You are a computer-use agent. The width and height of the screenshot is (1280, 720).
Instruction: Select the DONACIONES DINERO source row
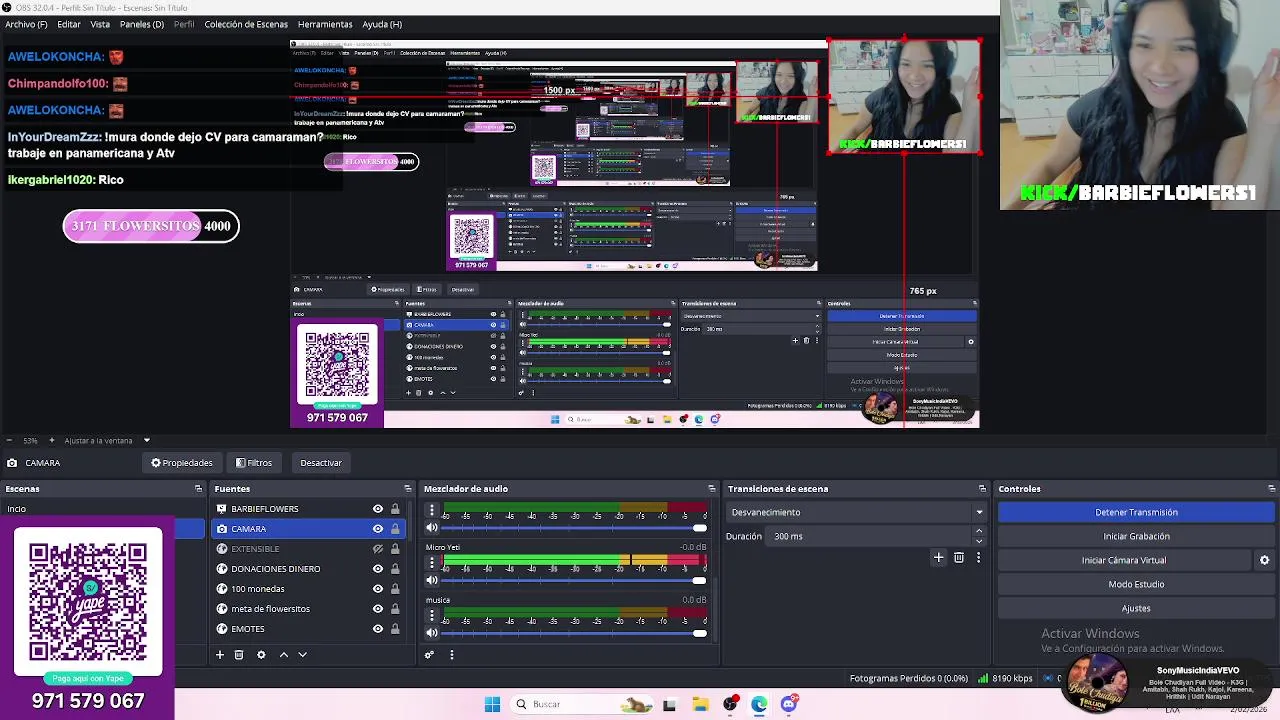click(x=276, y=569)
